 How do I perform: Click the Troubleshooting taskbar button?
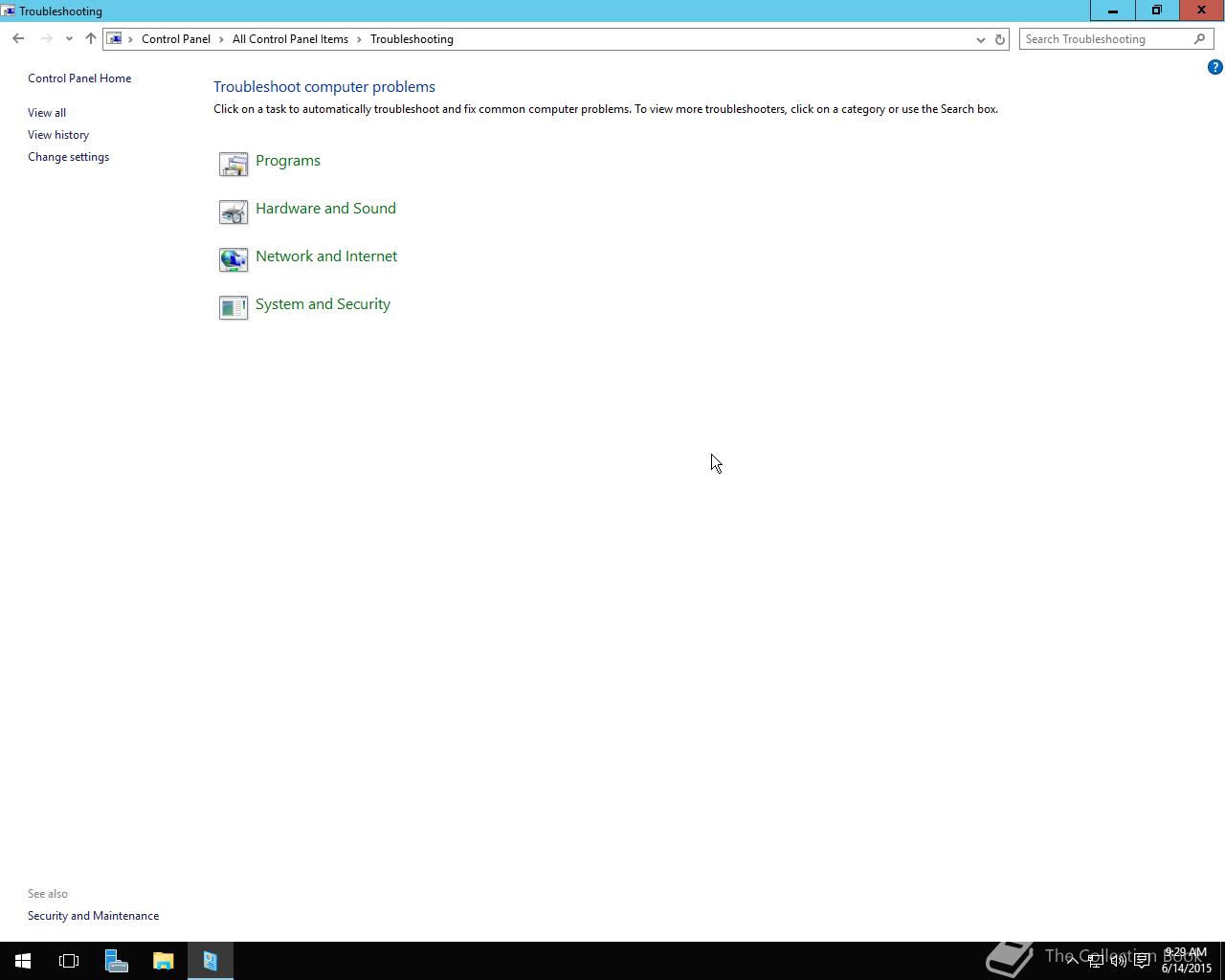click(x=211, y=961)
